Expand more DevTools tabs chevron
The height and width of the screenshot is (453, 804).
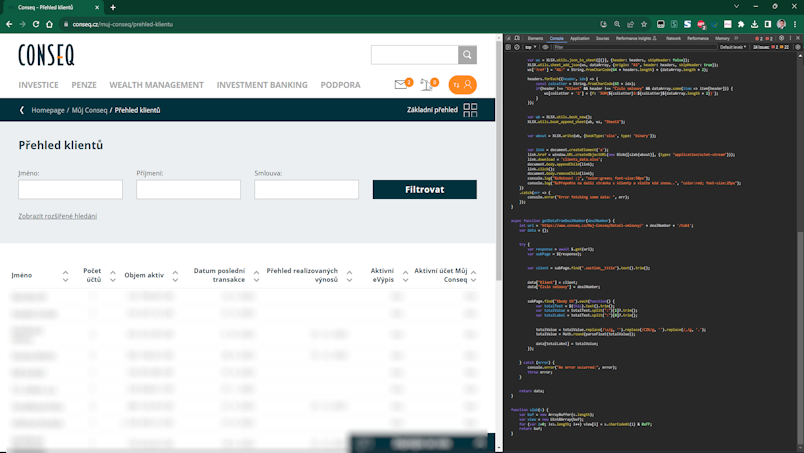735,37
